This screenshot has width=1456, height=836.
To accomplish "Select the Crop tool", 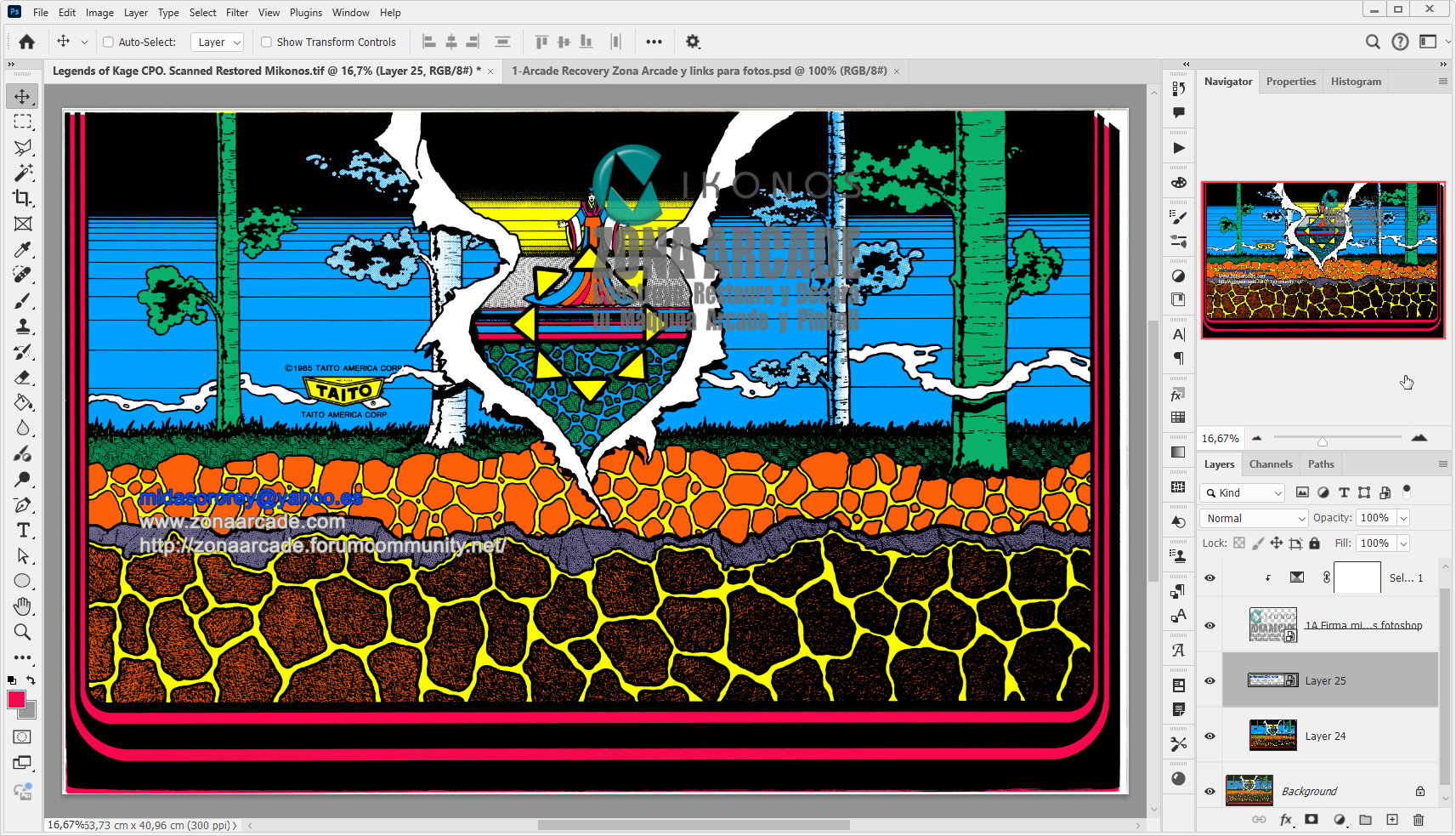I will click(x=22, y=198).
